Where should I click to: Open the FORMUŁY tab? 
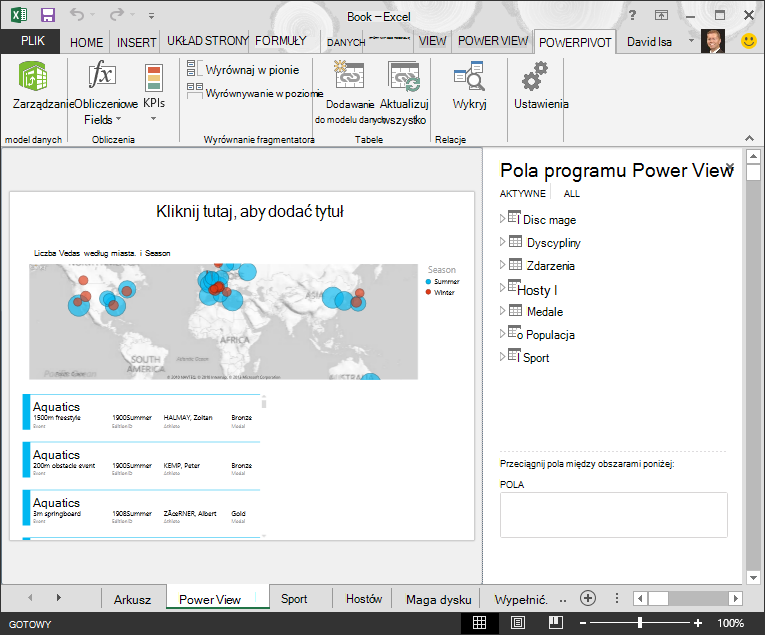pos(281,40)
